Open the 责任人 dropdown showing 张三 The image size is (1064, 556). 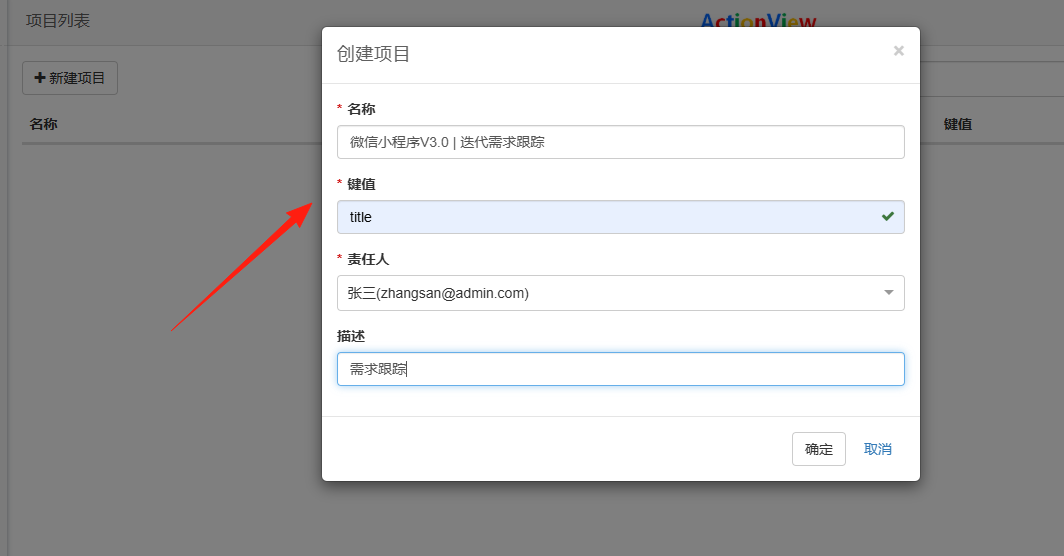[620, 293]
